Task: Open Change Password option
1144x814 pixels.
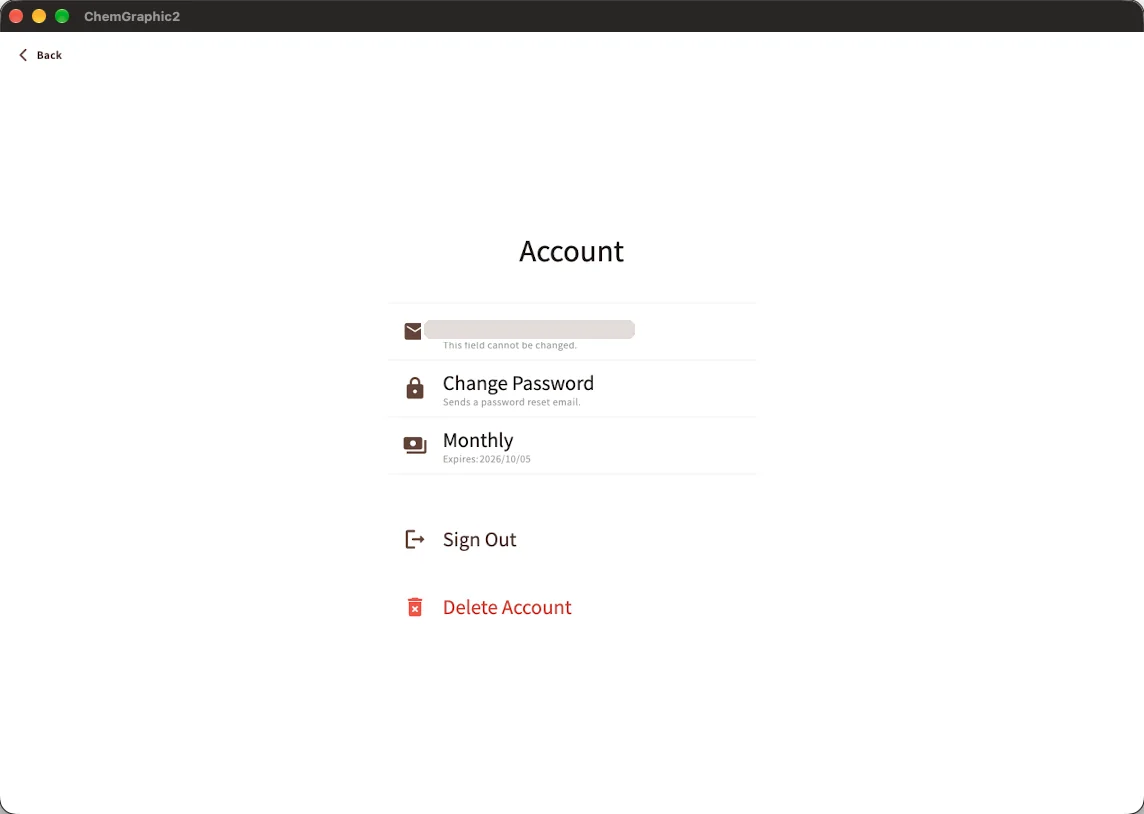Action: [x=518, y=384]
